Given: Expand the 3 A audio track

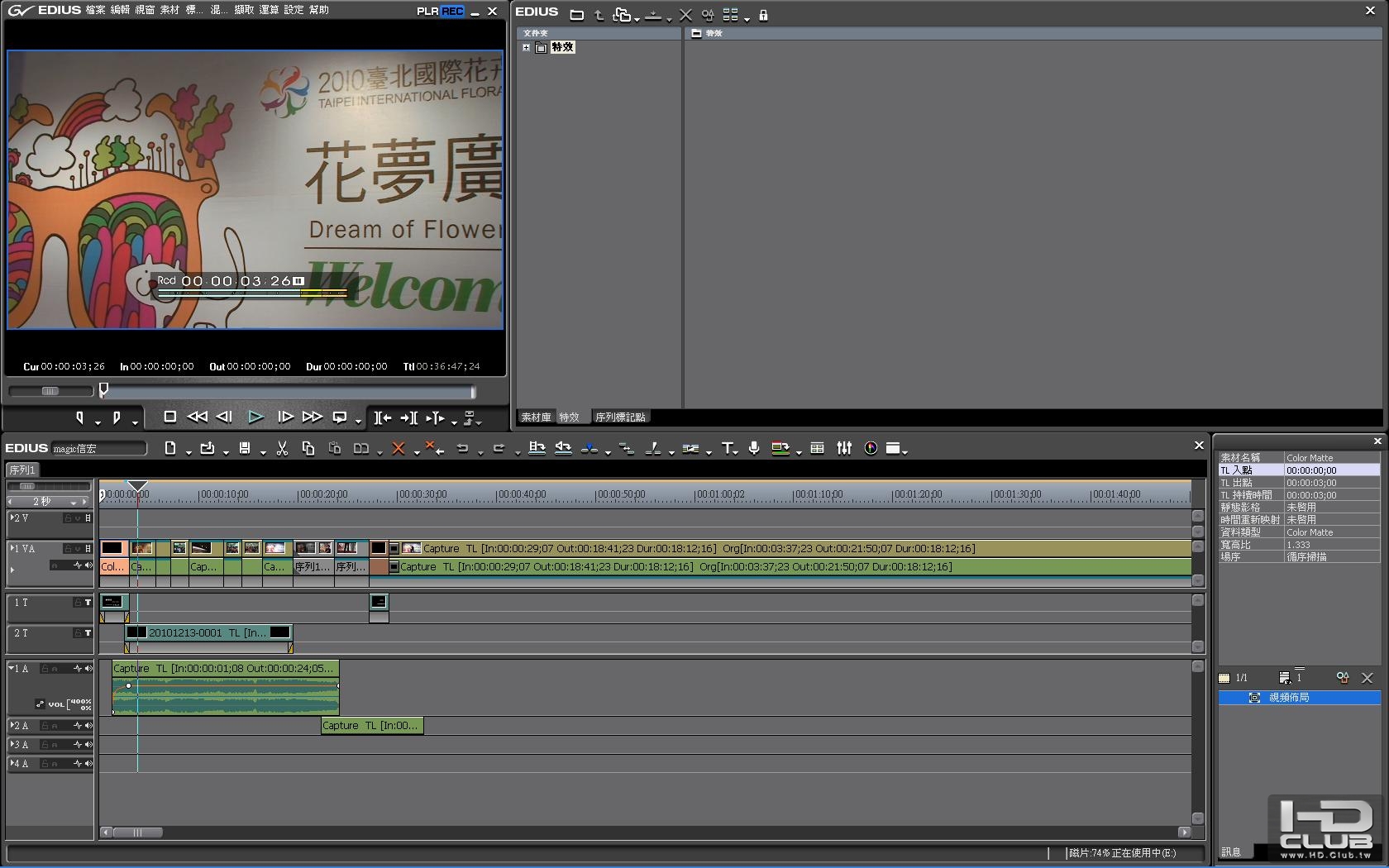Looking at the screenshot, I should pyautogui.click(x=12, y=745).
